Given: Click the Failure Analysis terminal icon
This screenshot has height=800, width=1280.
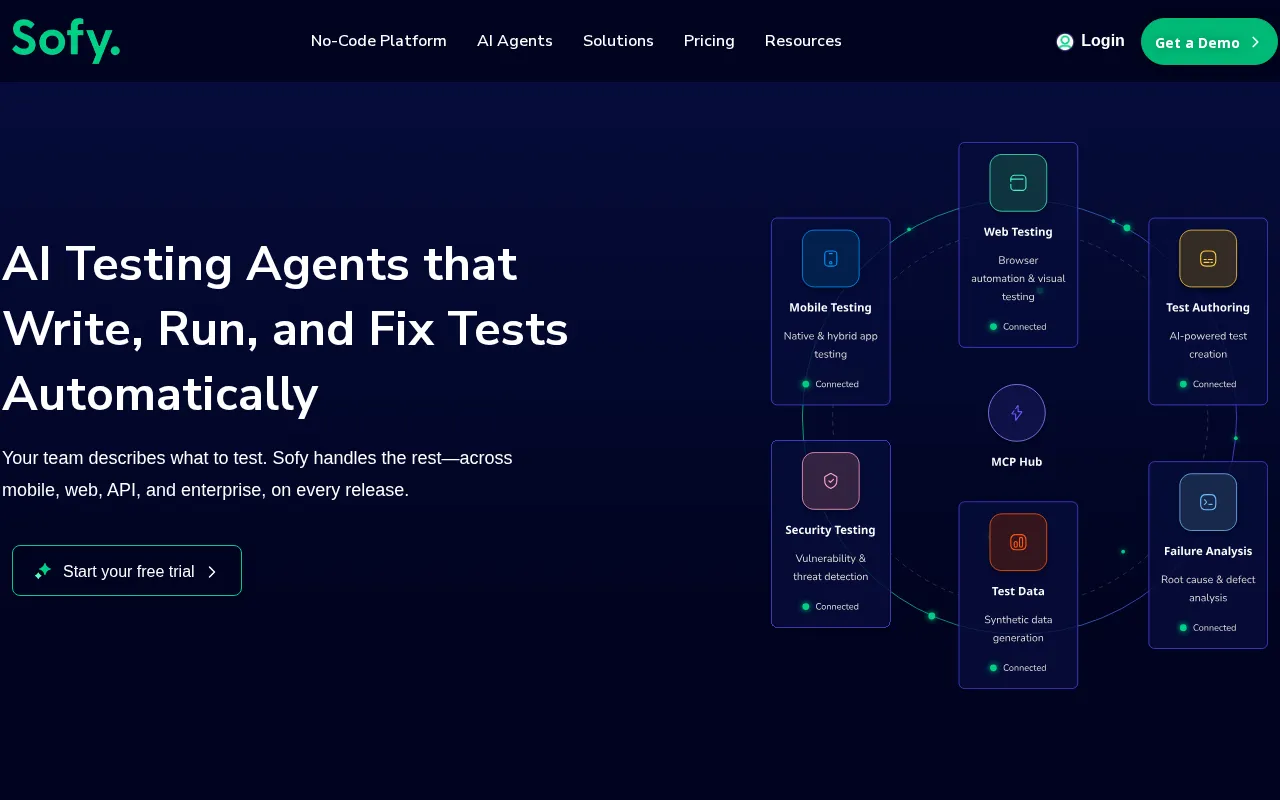Looking at the screenshot, I should coord(1208,502).
